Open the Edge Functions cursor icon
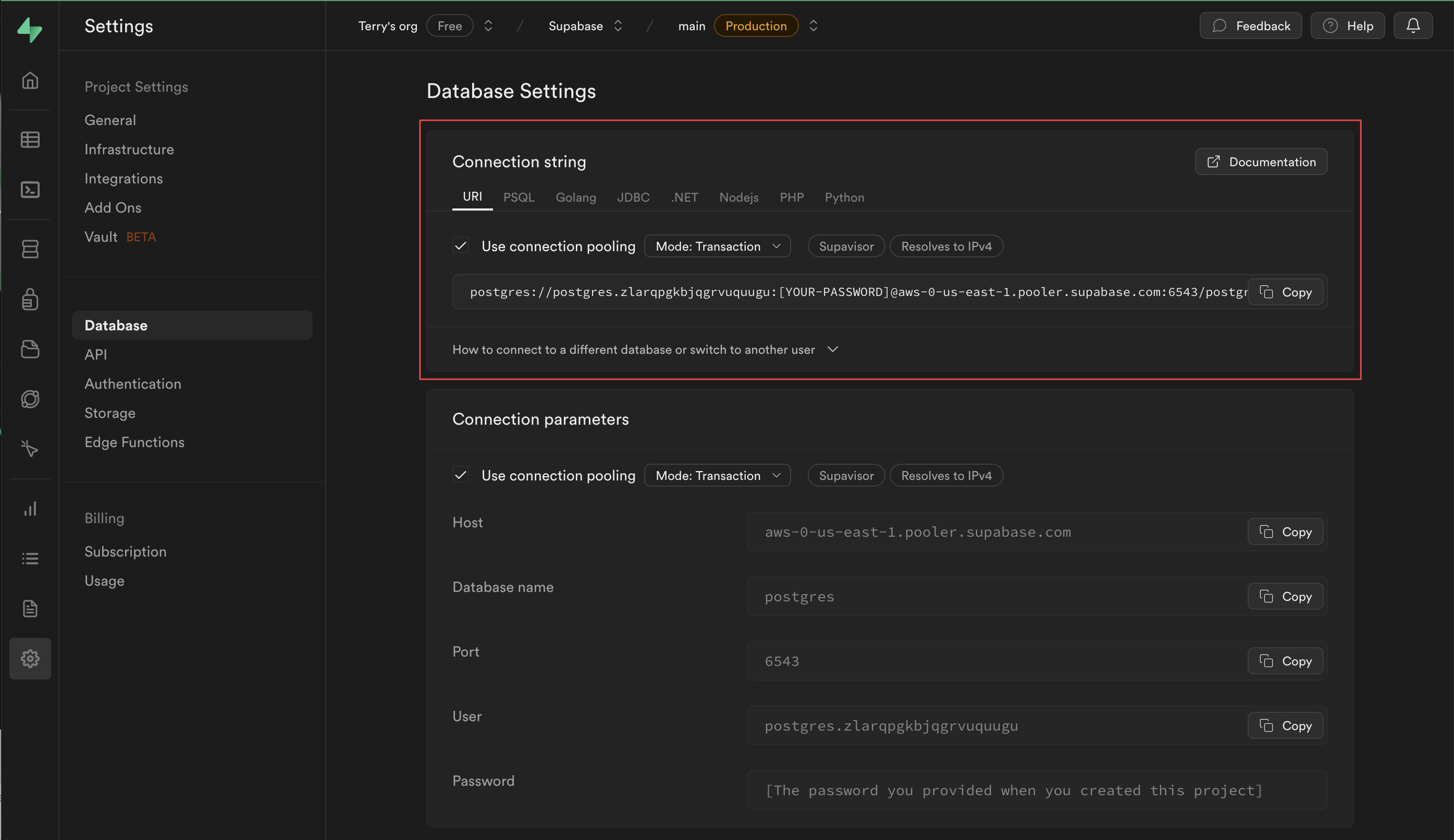 (30, 449)
